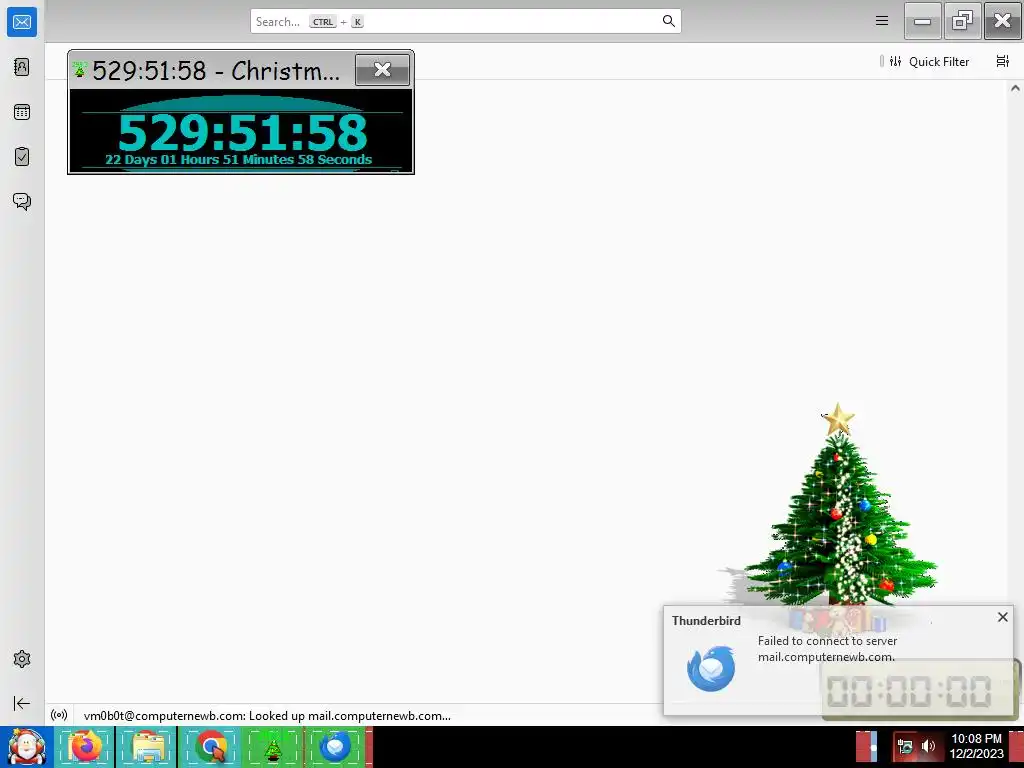Viewport: 1024px width, 768px height.
Task: Click the Santa Start button
Action: 25,746
